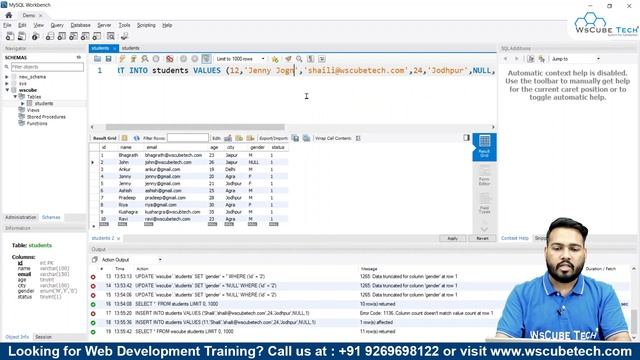Switch to the second students query tab
640x360 pixels.
tap(130, 48)
